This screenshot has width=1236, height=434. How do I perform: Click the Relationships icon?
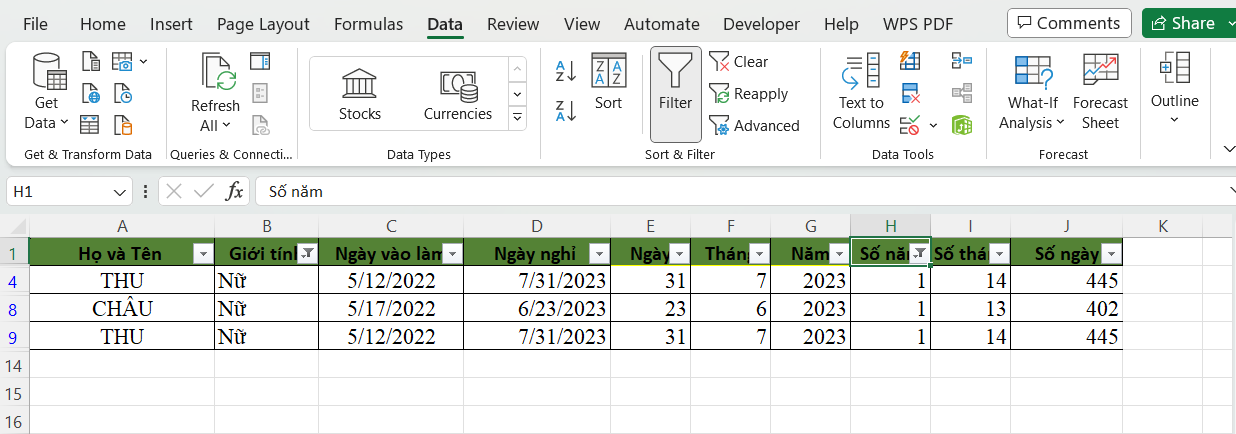(962, 94)
